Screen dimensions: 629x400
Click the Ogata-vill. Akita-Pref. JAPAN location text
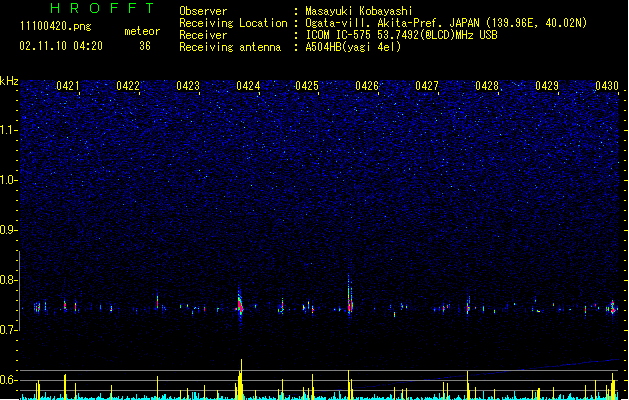coord(446,23)
